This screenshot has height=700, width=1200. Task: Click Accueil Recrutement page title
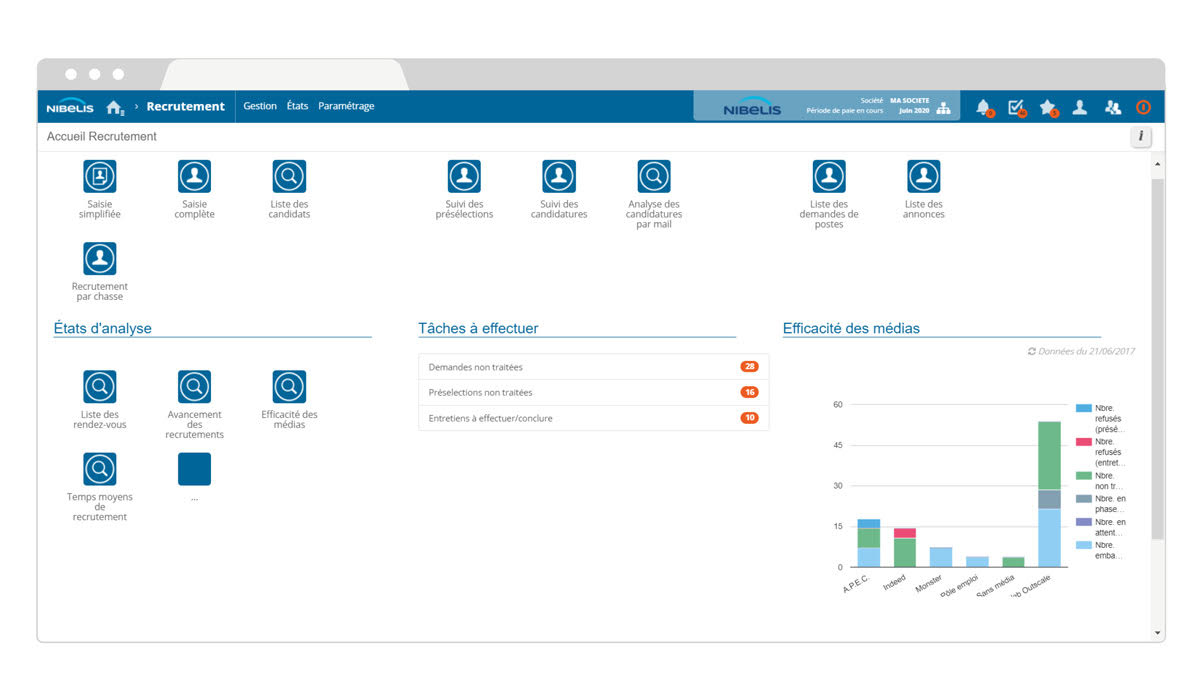coord(102,136)
